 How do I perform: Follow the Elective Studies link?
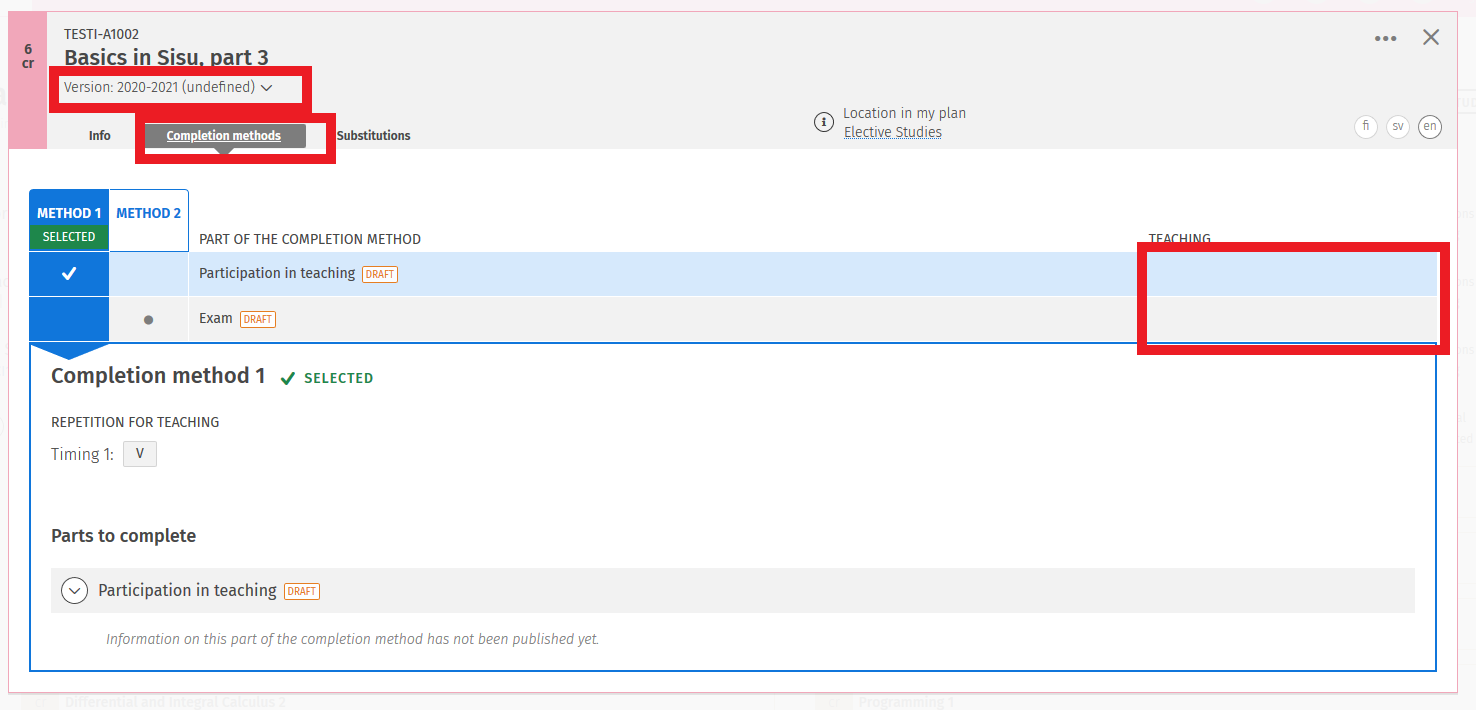click(892, 132)
